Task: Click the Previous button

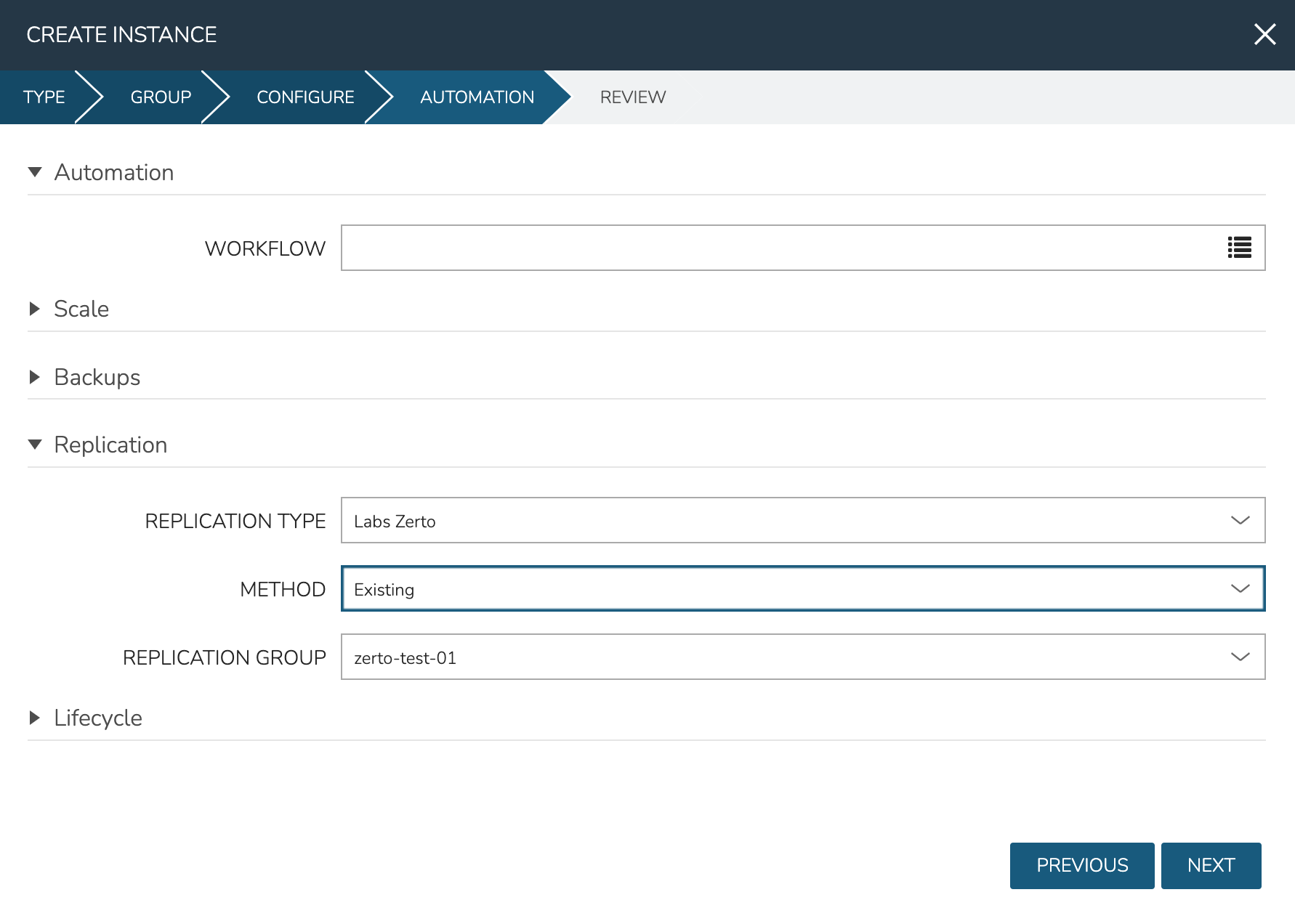Action: pos(1081,865)
